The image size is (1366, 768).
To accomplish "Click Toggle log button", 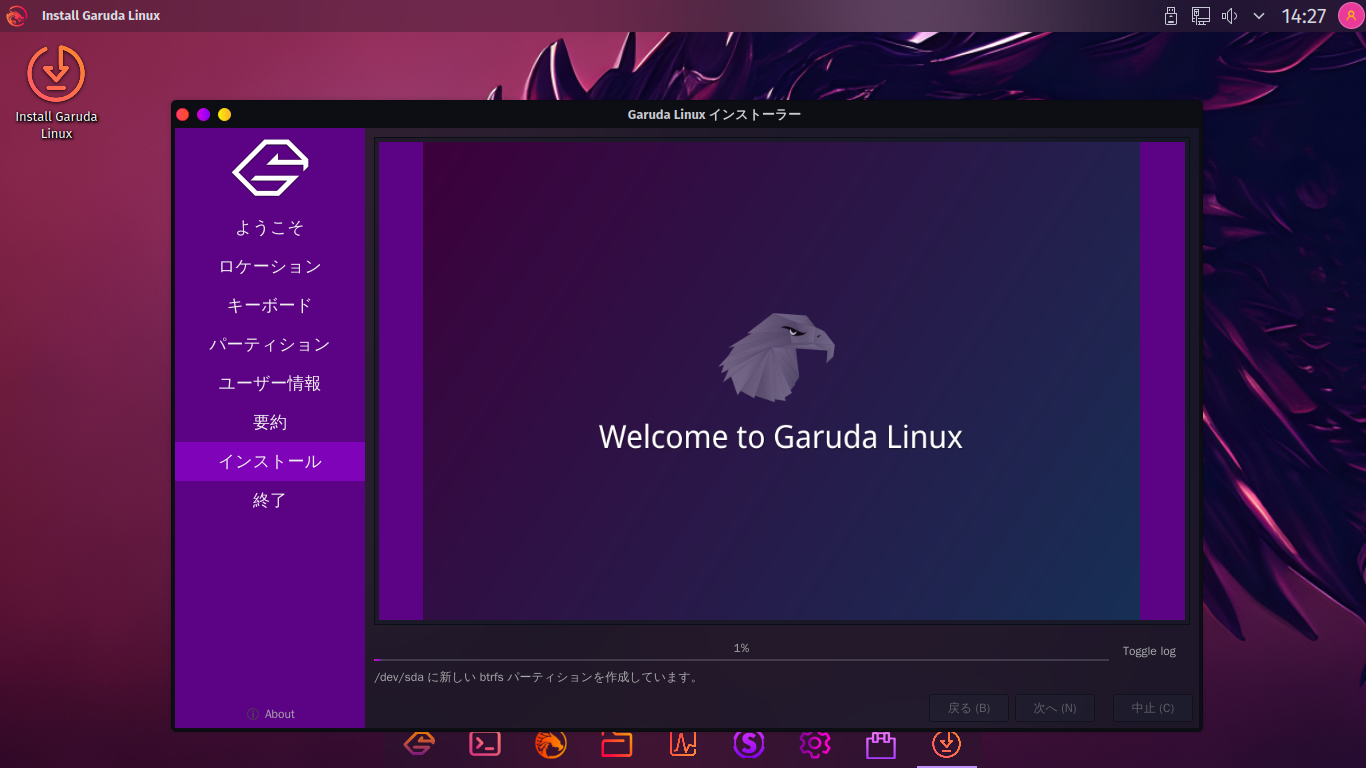I will point(1149,651).
